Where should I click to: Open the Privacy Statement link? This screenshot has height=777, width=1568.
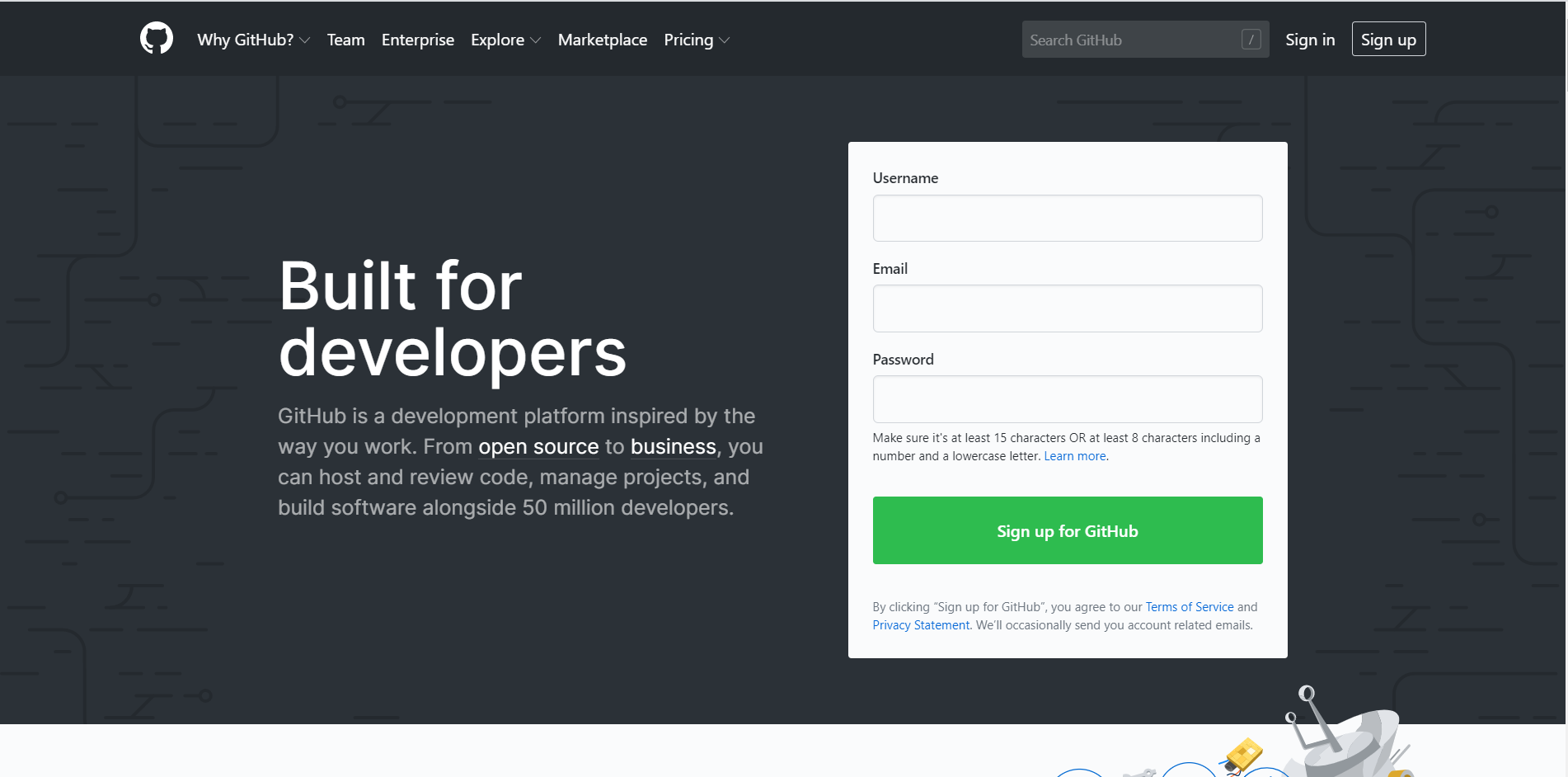tap(921, 625)
